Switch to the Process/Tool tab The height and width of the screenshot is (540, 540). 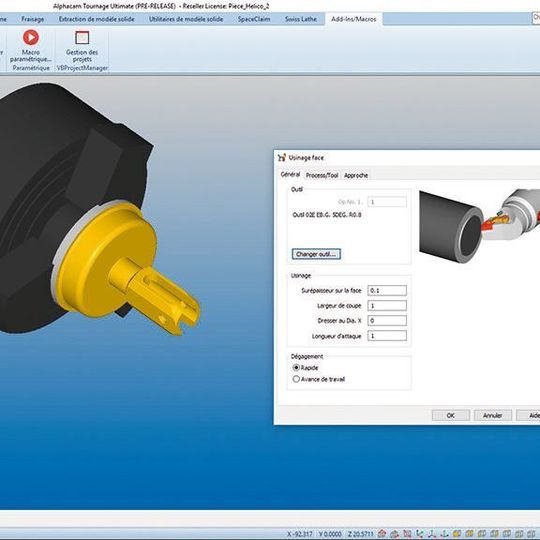tap(322, 175)
